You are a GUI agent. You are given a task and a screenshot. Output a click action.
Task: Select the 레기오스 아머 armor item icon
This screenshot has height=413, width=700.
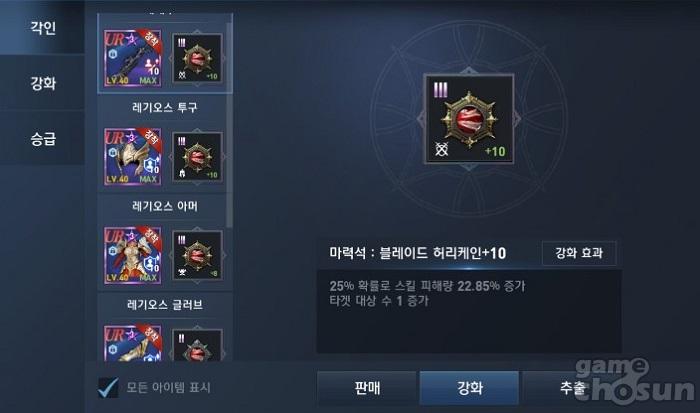click(133, 255)
